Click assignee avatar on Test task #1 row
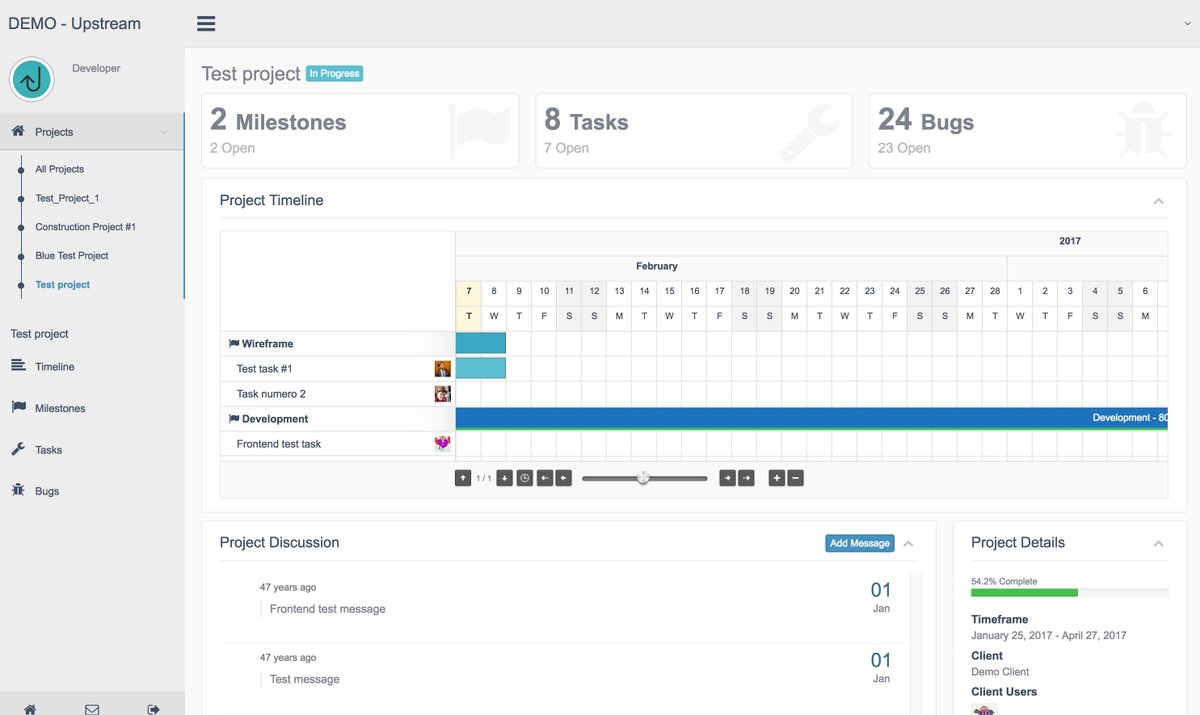Viewport: 1200px width, 715px height. [x=442, y=368]
